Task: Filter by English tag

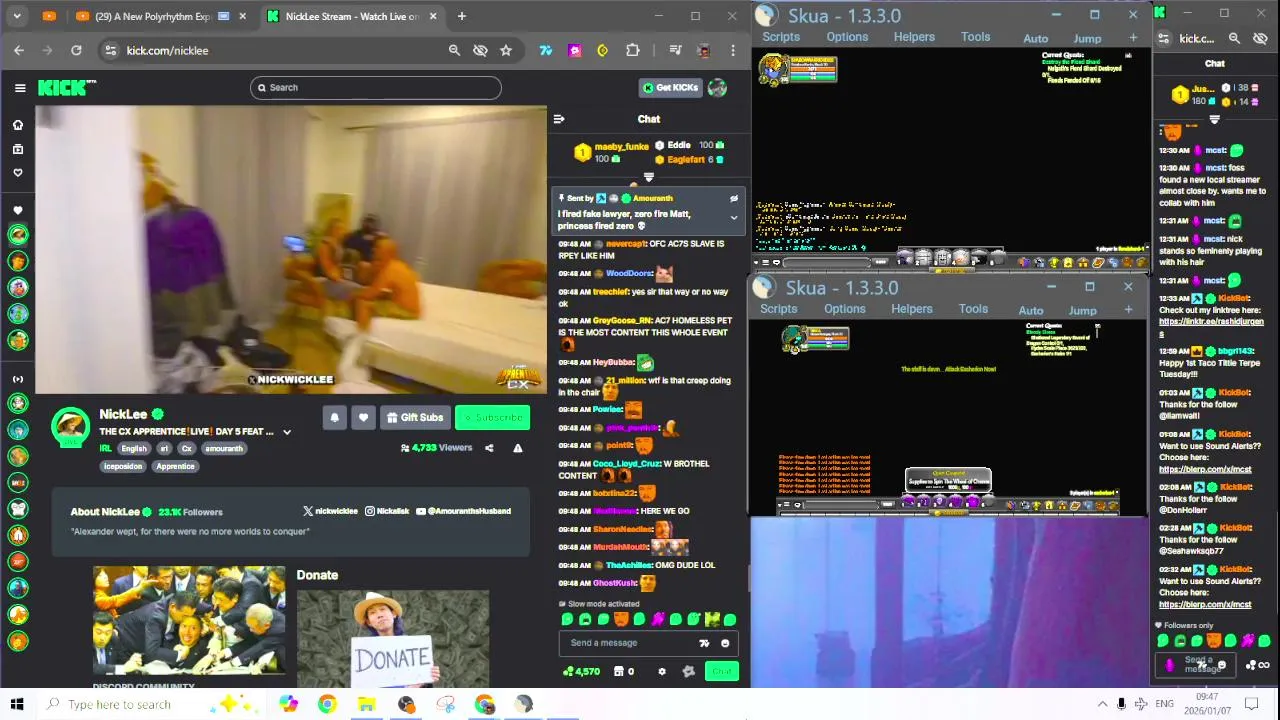Action: coord(134,449)
